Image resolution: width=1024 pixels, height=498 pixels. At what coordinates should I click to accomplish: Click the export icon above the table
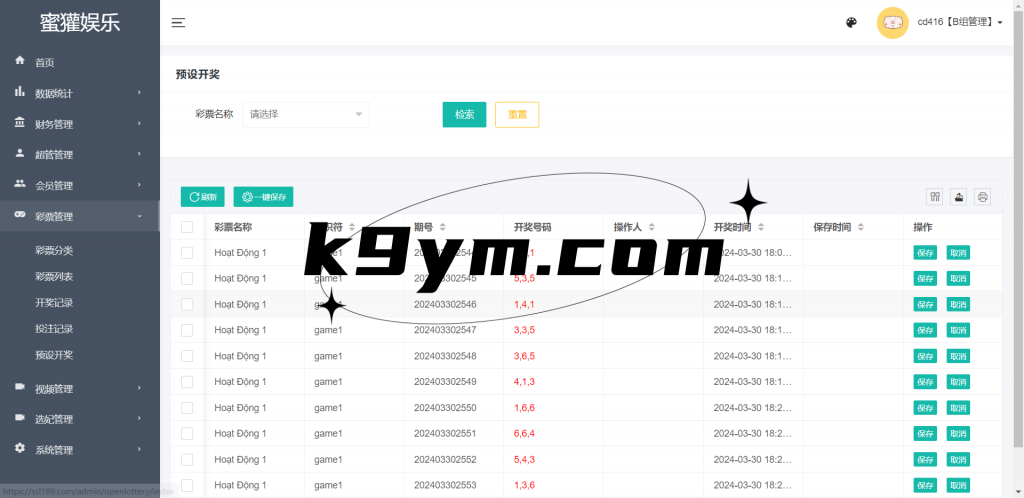[959, 196]
